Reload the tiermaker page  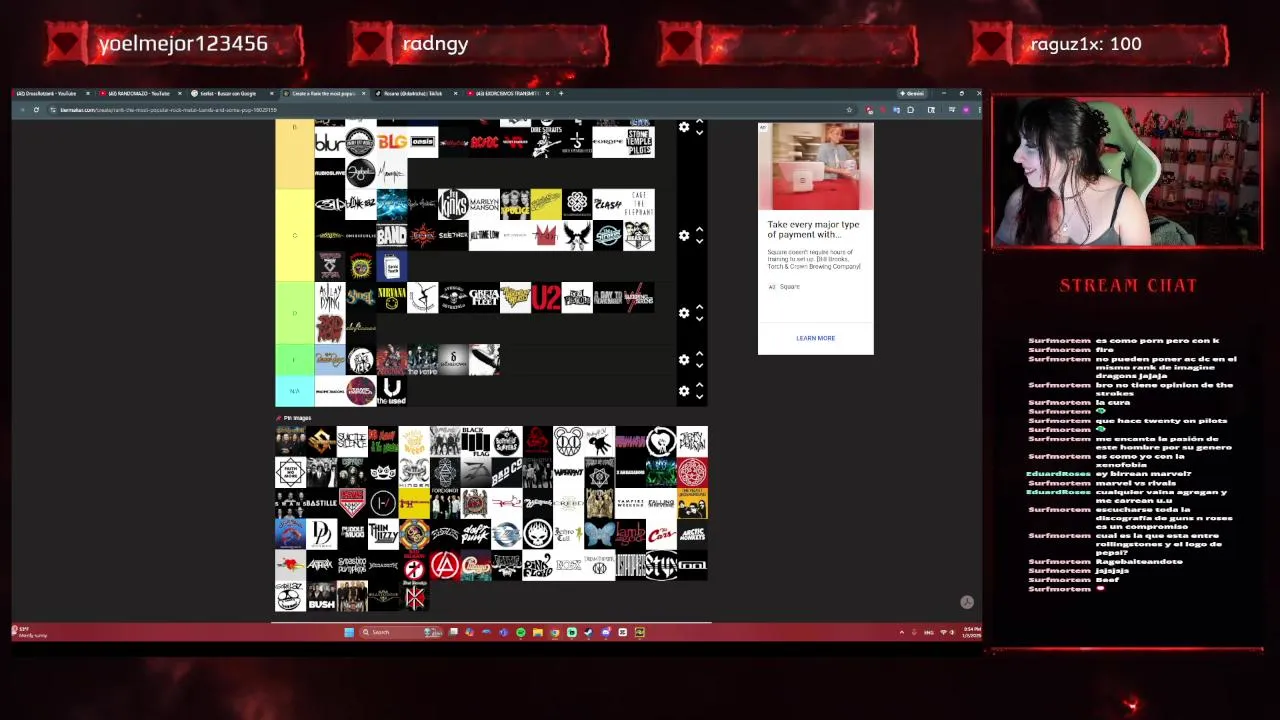[36, 110]
